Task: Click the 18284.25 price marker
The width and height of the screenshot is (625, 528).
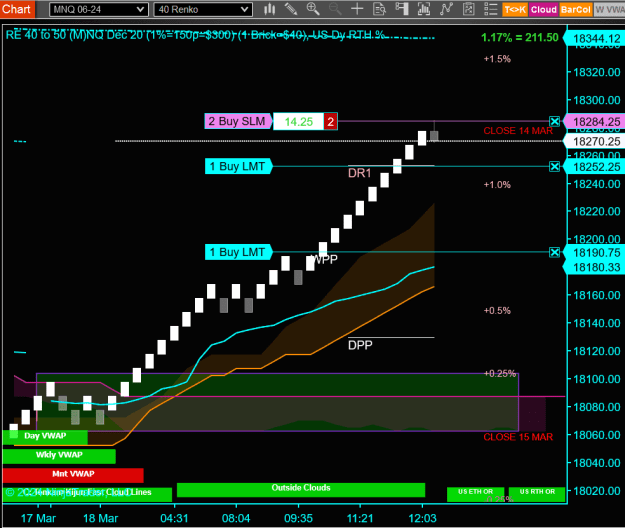Action: [x=595, y=122]
